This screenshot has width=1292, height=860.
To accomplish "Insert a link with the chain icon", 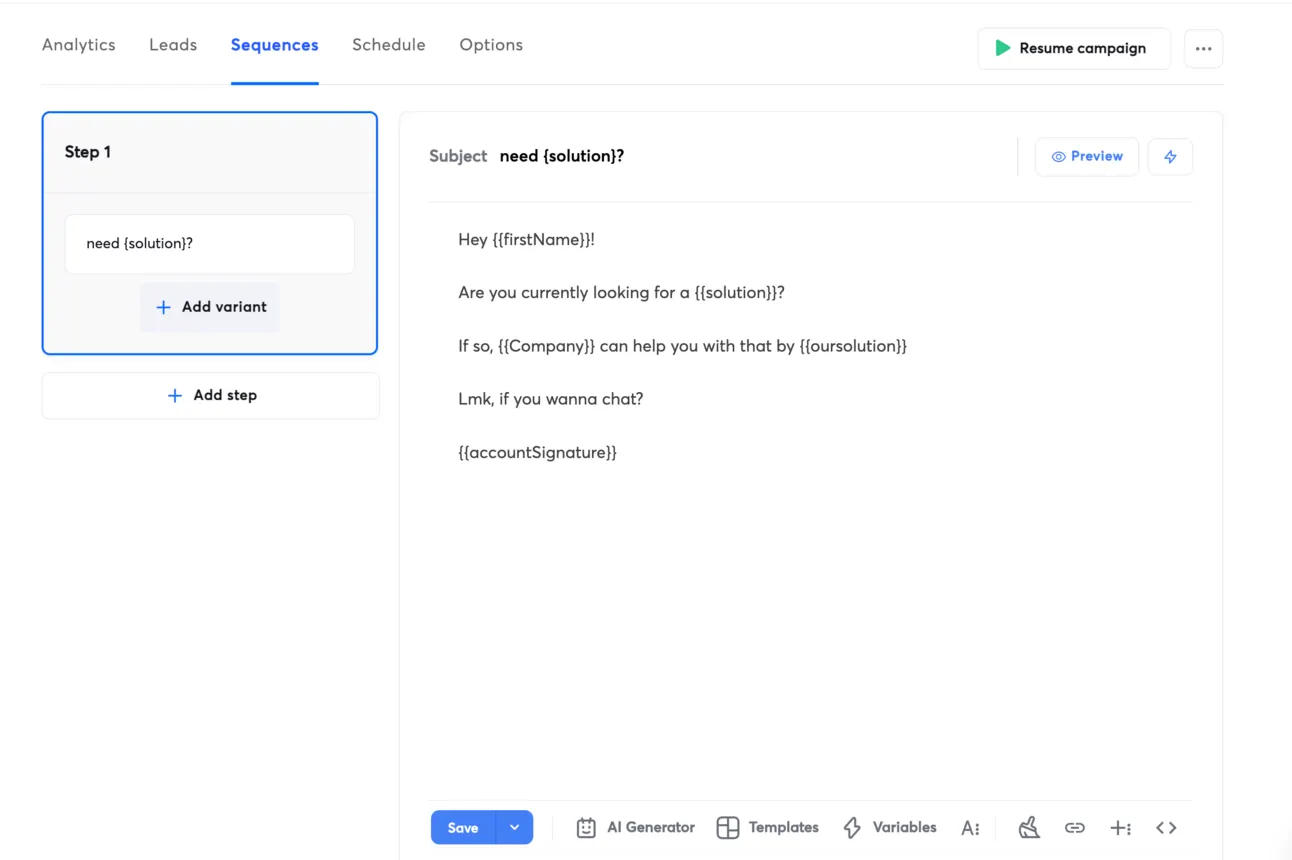I will coord(1075,828).
